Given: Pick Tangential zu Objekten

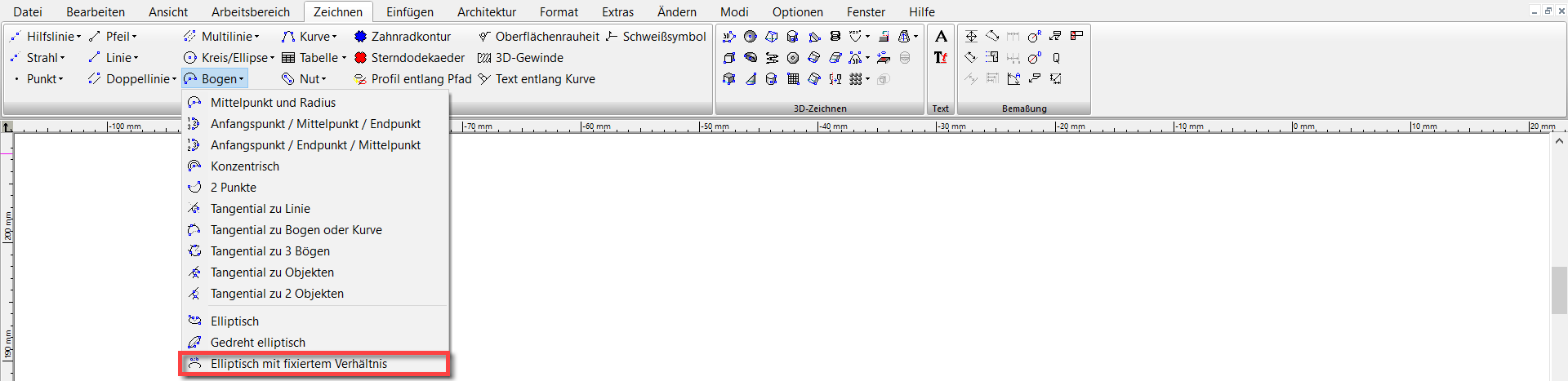Looking at the screenshot, I should tap(315, 272).
